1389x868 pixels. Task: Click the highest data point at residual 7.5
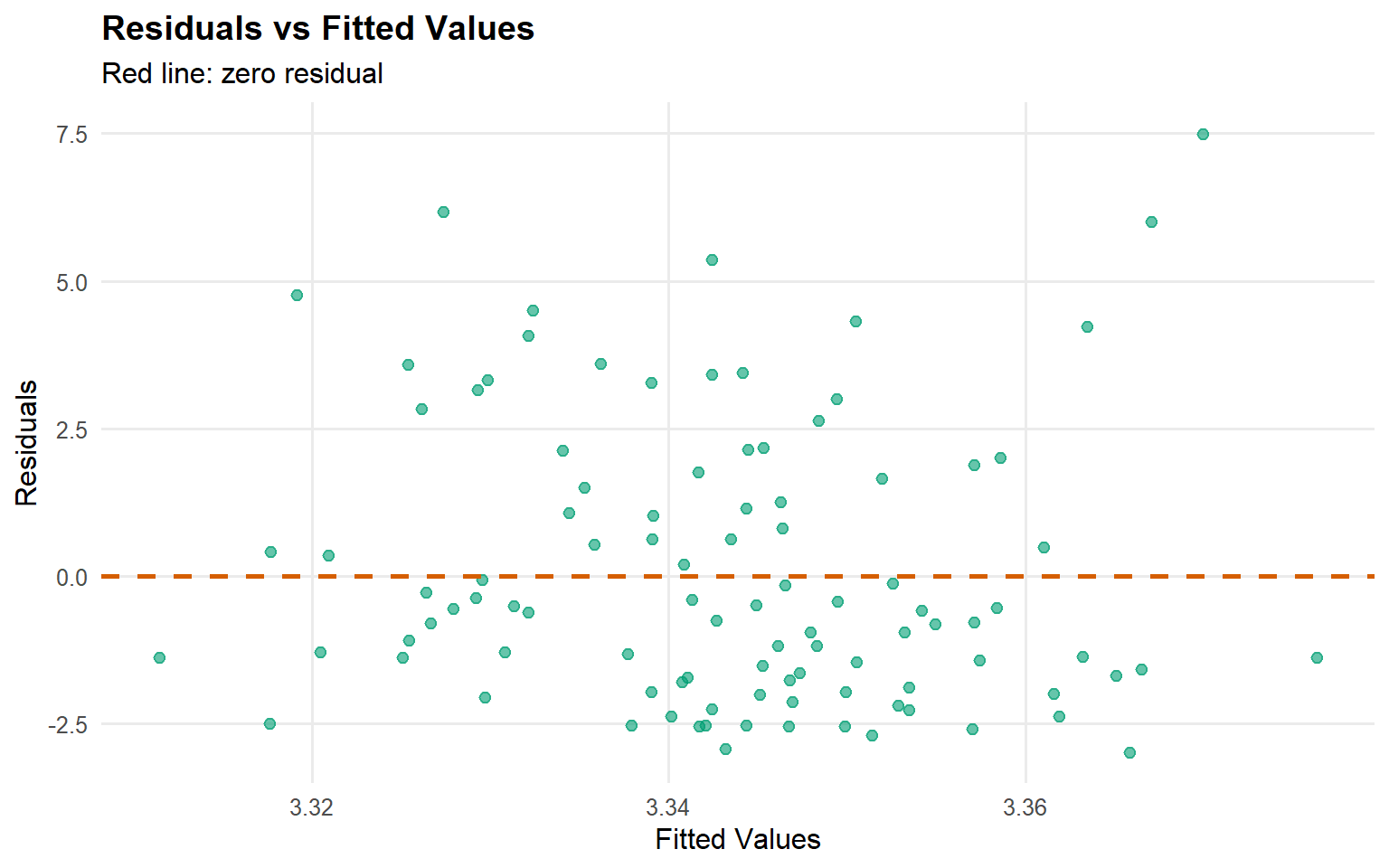[1203, 134]
